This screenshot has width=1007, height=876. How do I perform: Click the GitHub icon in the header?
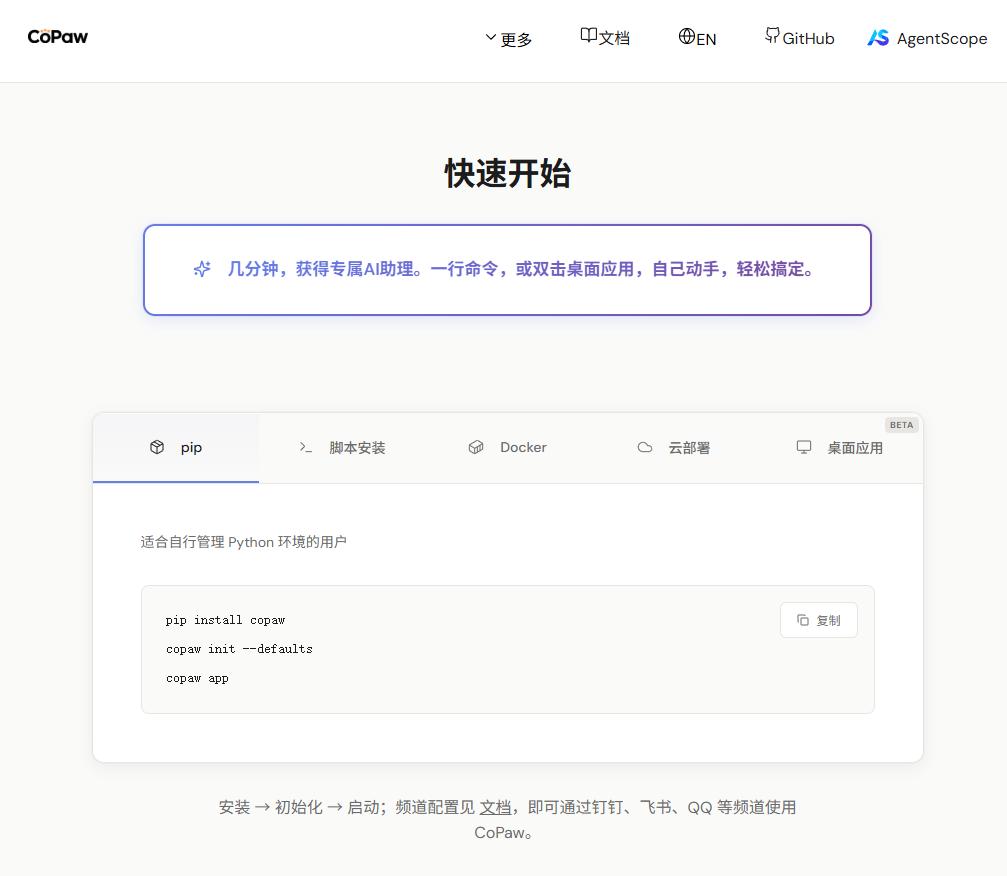(x=771, y=35)
